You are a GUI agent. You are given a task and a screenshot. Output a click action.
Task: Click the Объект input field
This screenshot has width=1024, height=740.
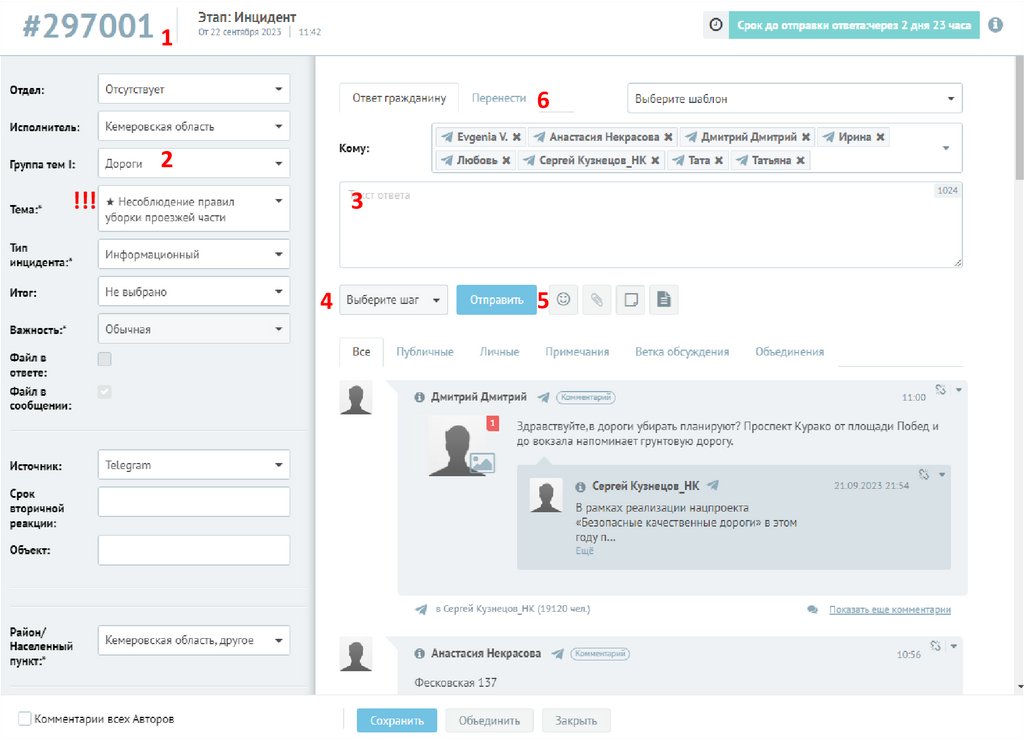point(194,550)
